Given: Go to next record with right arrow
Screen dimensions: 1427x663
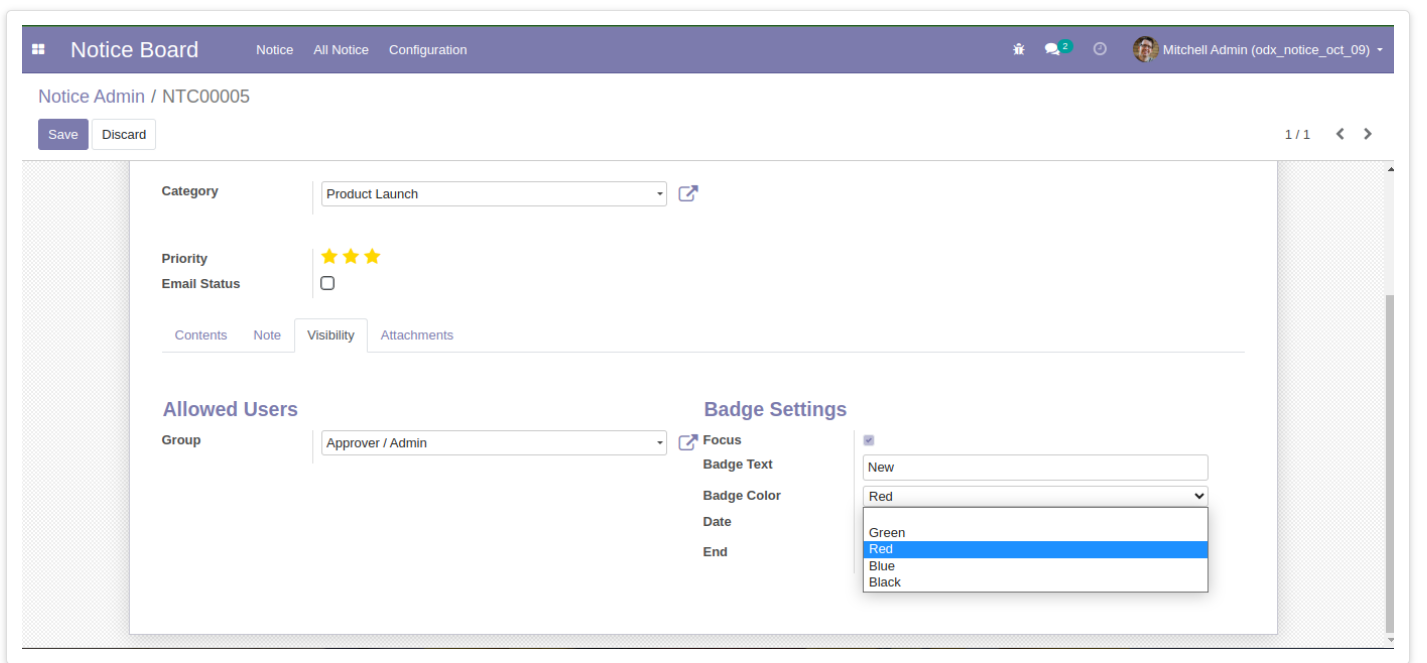Looking at the screenshot, I should pyautogui.click(x=1368, y=134).
